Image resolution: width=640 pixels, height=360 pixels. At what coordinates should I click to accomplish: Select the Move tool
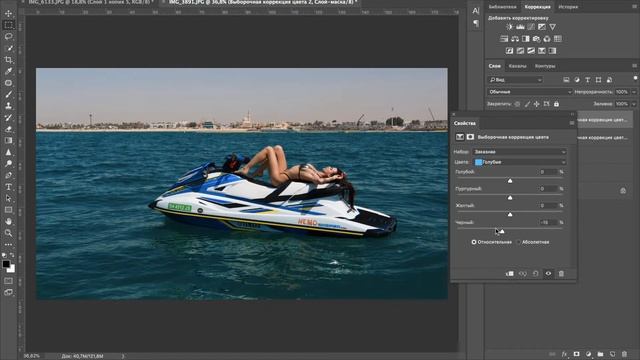pyautogui.click(x=8, y=13)
